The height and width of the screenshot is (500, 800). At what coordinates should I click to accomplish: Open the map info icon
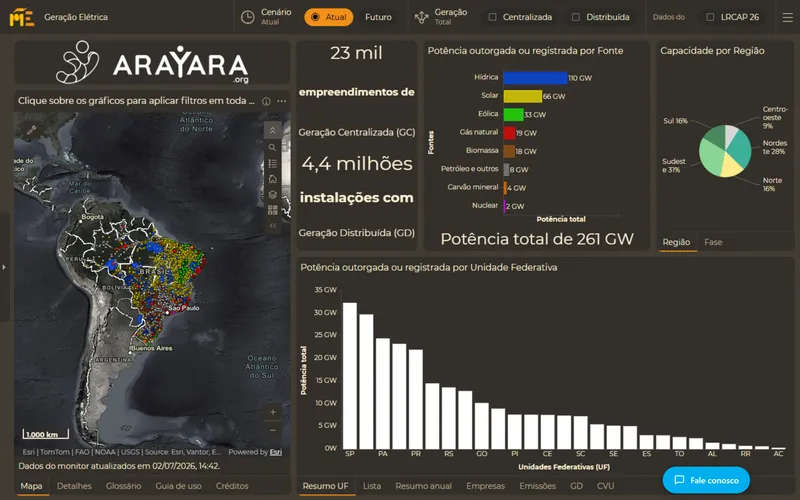[x=266, y=101]
